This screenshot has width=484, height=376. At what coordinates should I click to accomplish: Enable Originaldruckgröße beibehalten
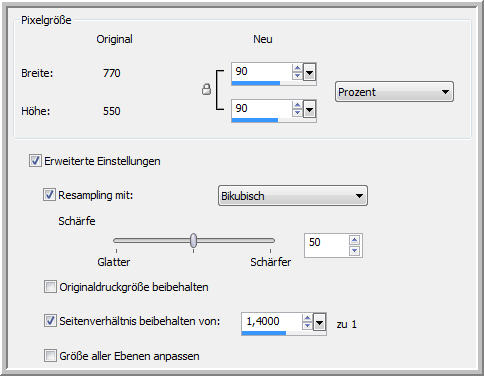pyautogui.click(x=50, y=287)
